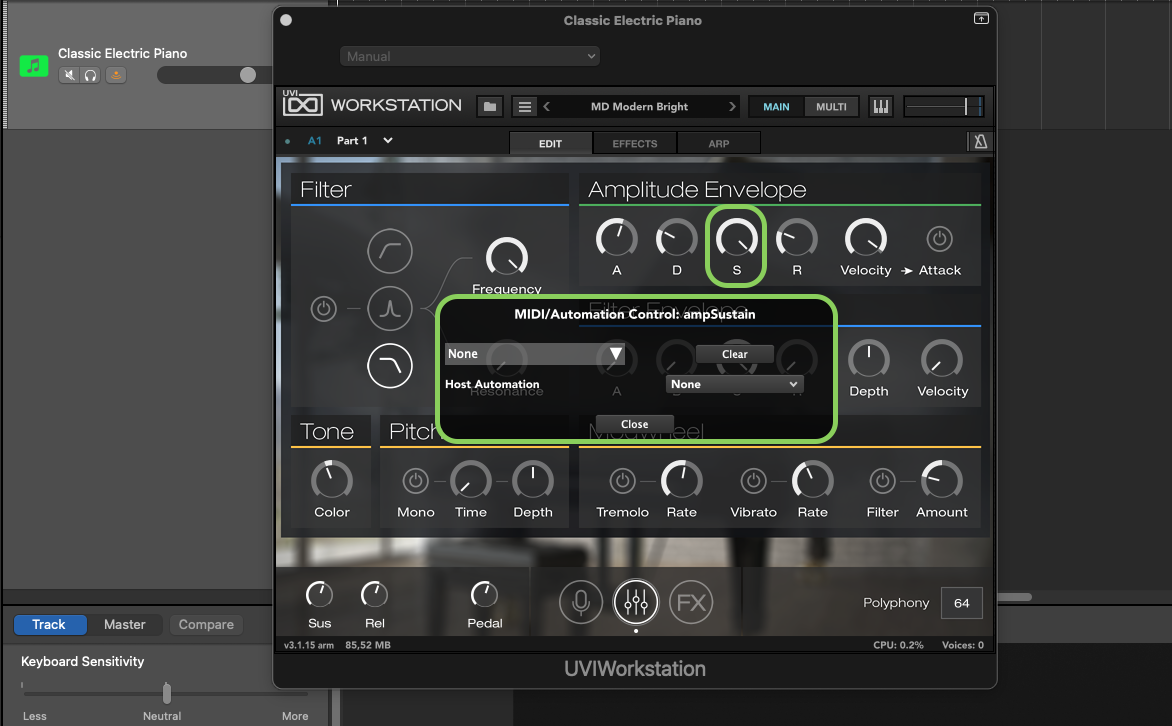Select the low-pass filter shape icon
The height and width of the screenshot is (726, 1172).
389,367
